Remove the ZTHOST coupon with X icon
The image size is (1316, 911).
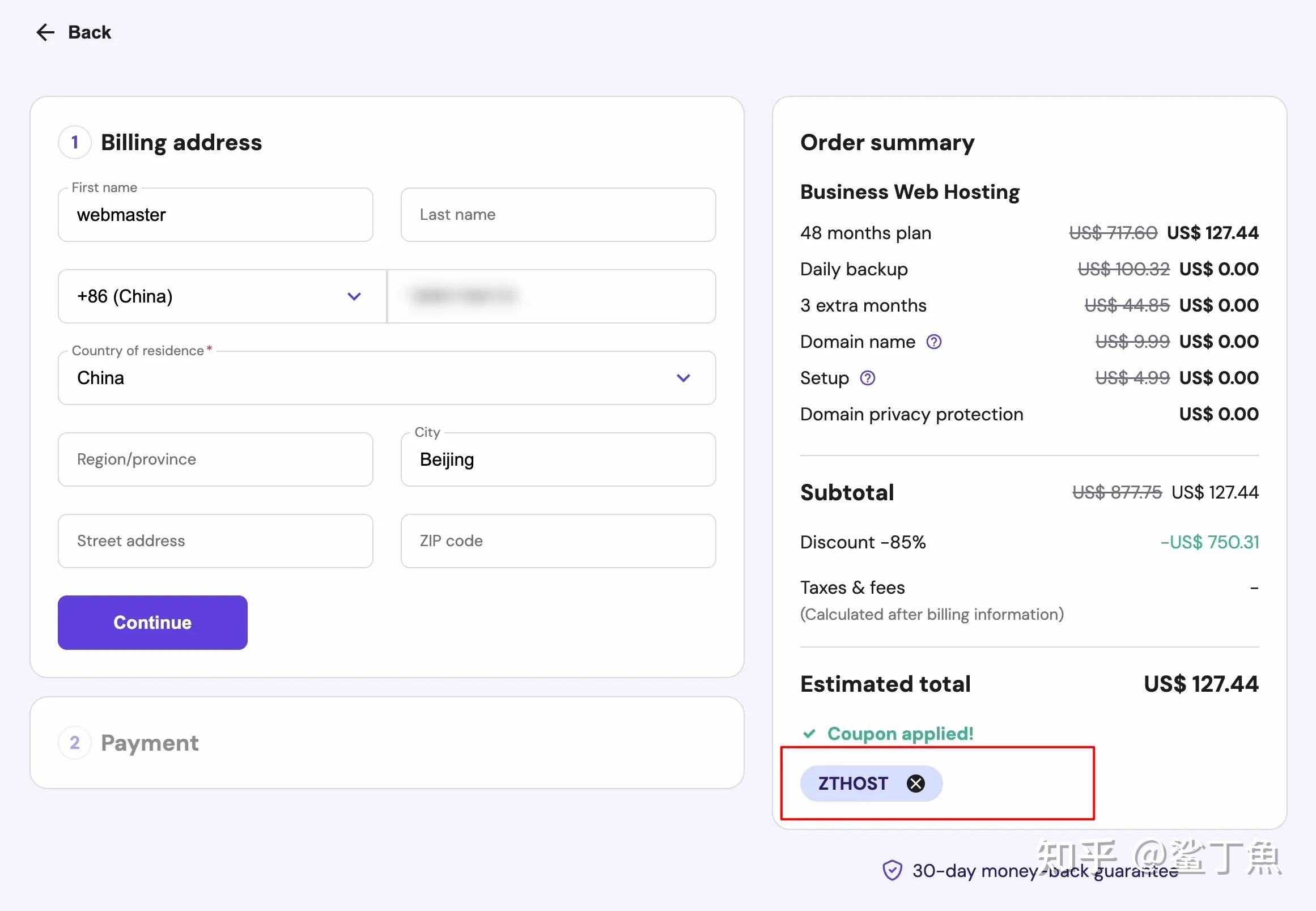(915, 784)
